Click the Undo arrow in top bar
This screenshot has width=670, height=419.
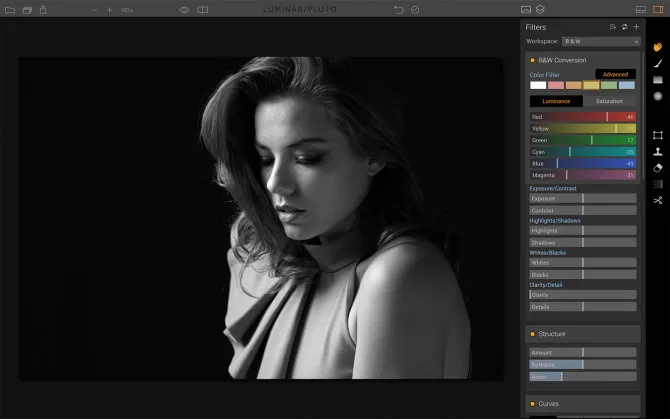coord(399,9)
